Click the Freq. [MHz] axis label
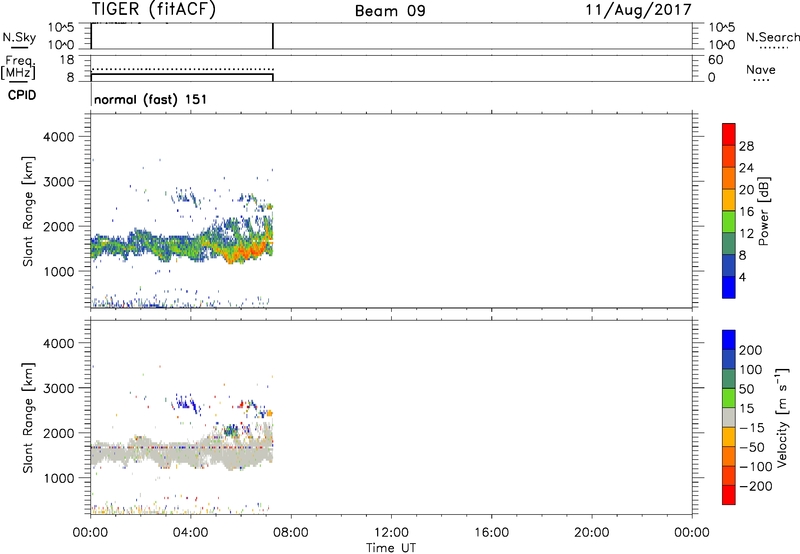The height and width of the screenshot is (554, 800). pos(19,68)
